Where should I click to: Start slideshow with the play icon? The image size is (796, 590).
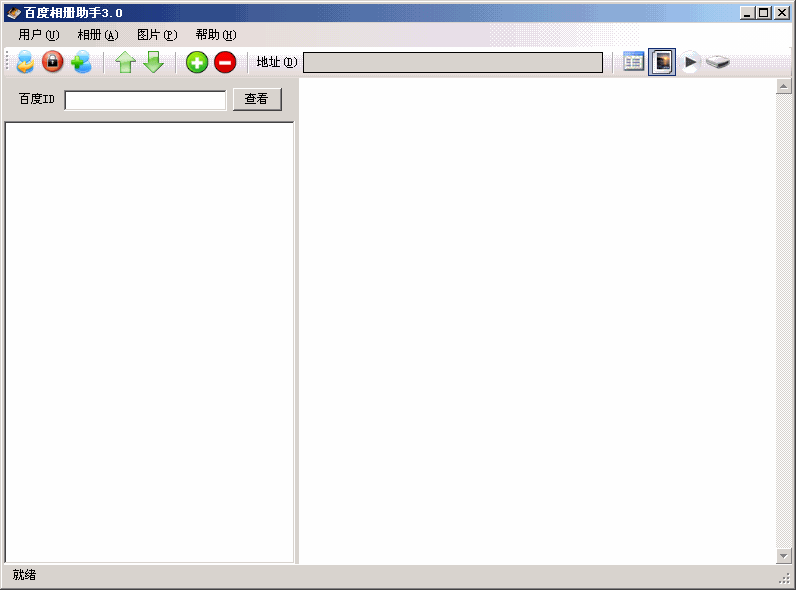coord(690,62)
